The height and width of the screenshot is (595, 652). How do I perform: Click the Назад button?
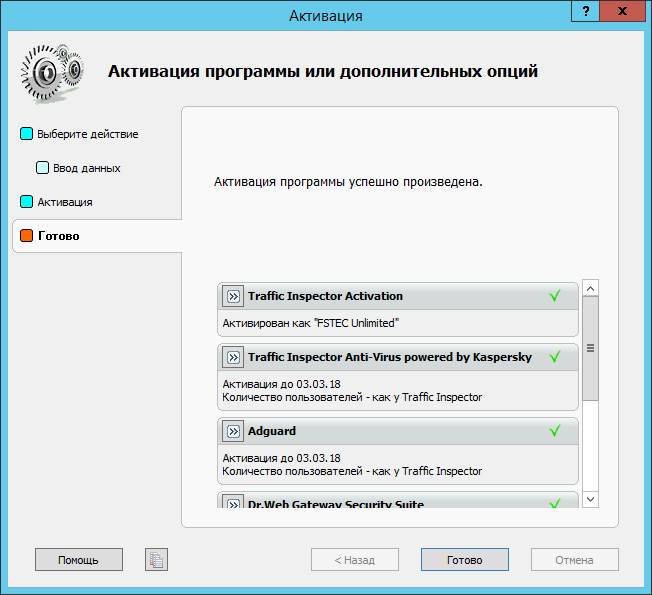coord(355,560)
